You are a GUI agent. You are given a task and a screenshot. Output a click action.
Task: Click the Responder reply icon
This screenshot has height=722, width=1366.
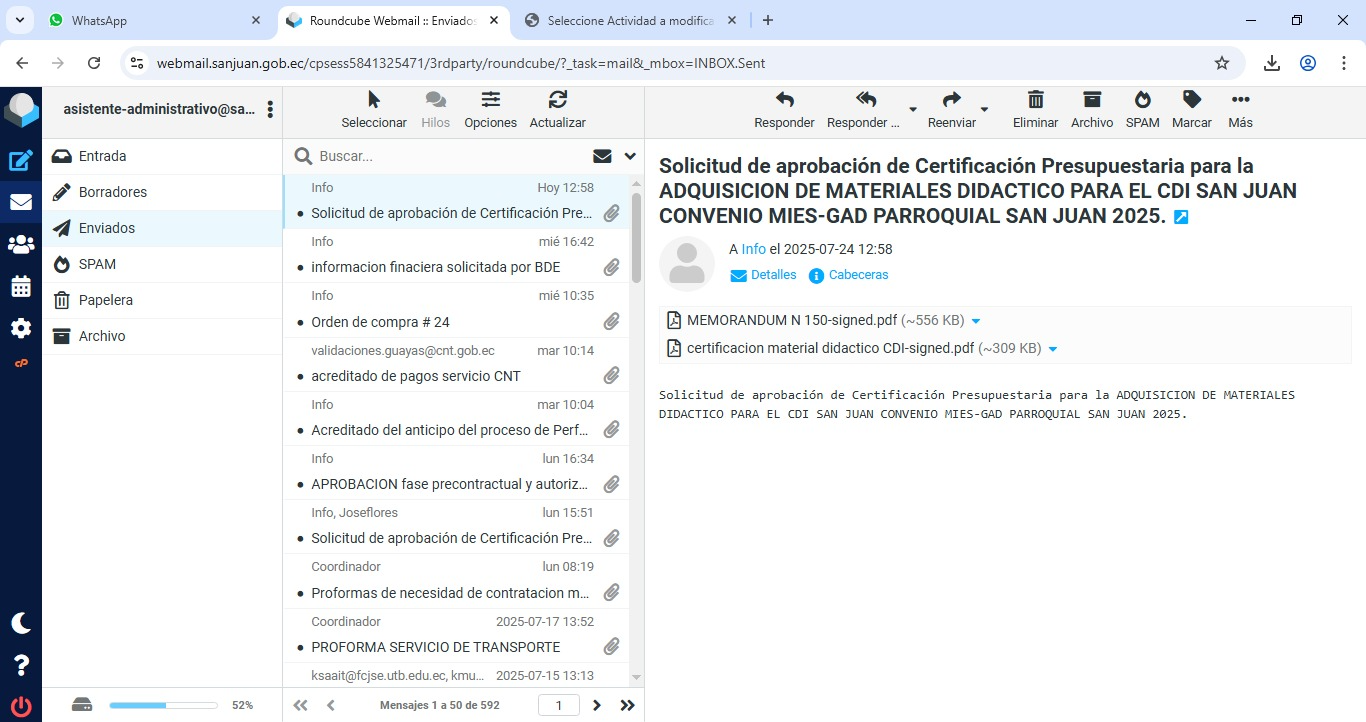[784, 100]
